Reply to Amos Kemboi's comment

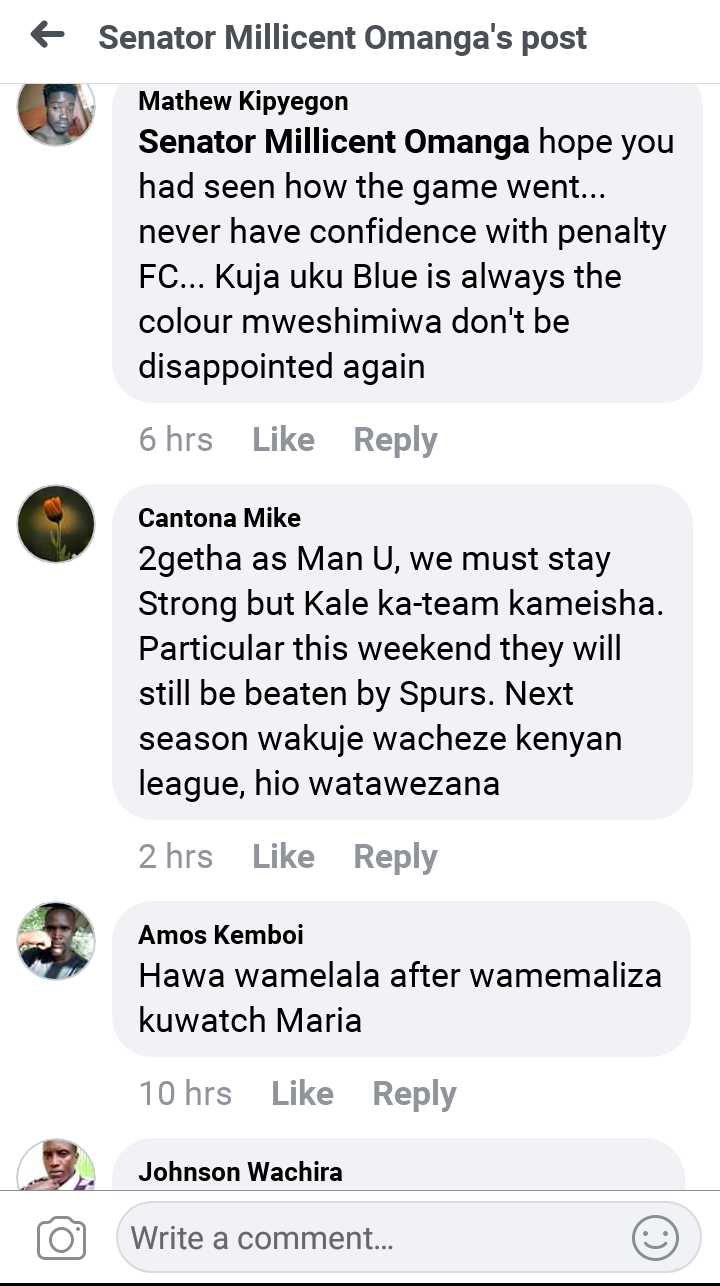pyautogui.click(x=414, y=1094)
